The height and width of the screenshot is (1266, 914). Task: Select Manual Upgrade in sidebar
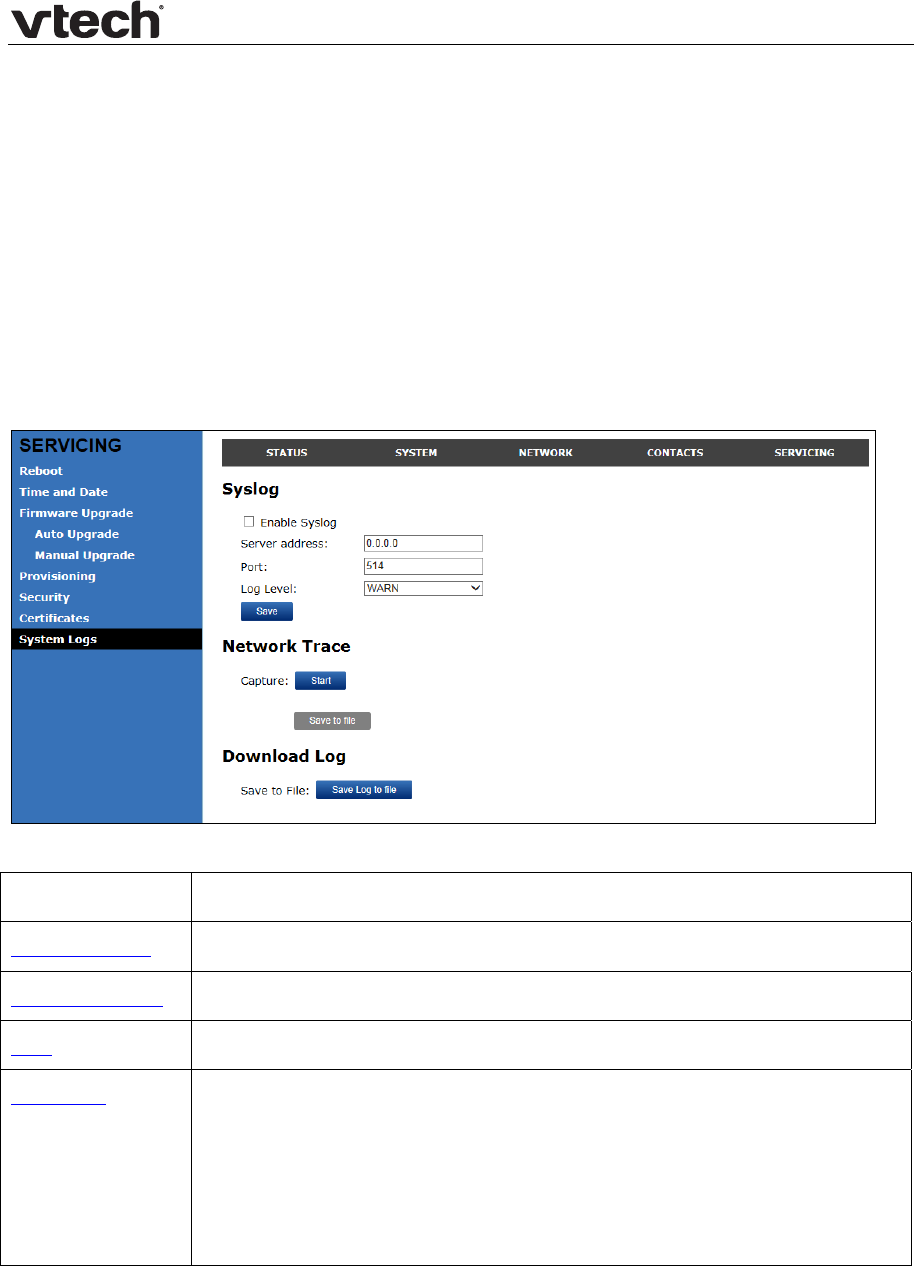tap(85, 555)
